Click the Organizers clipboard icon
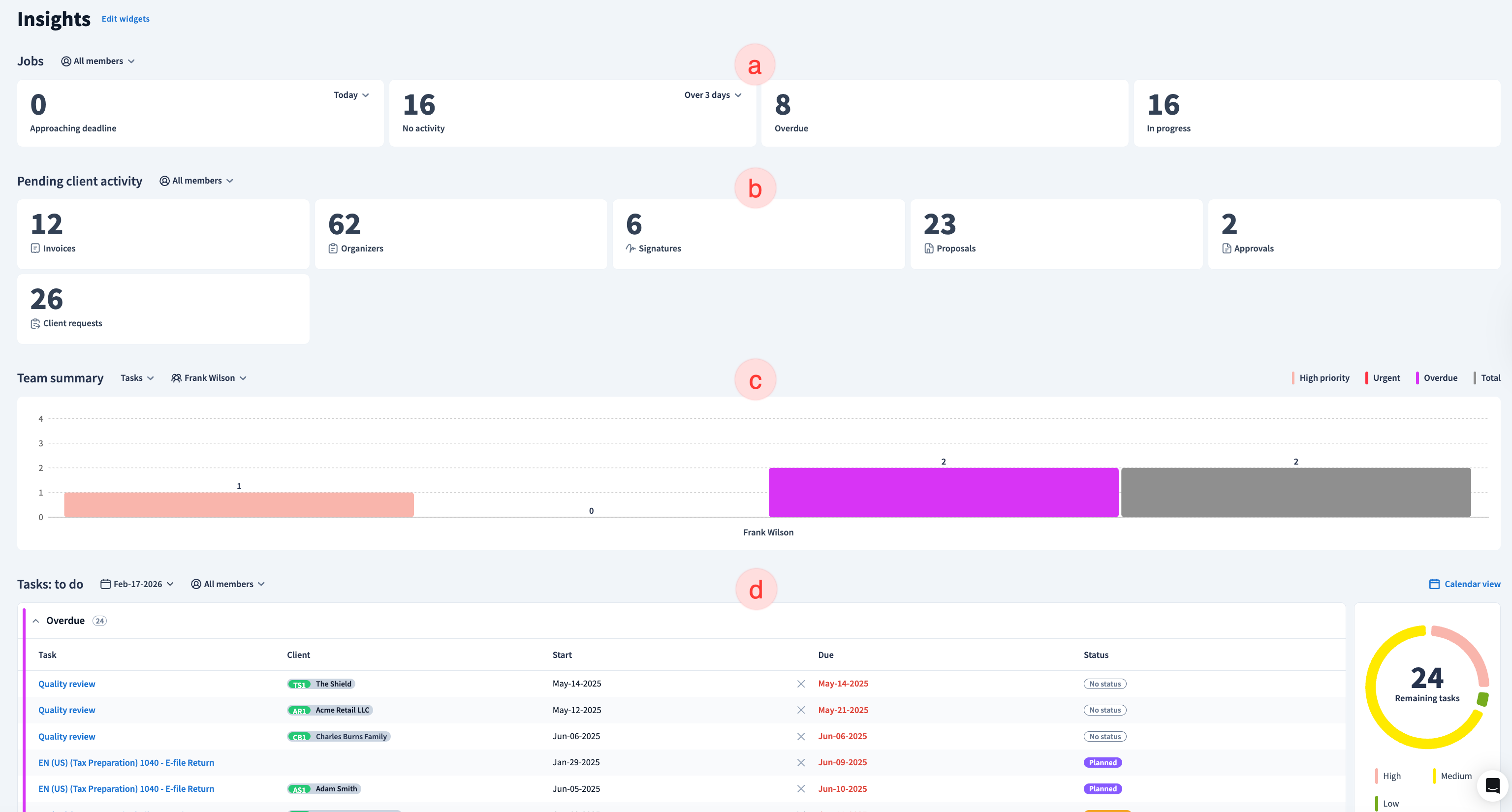Screen dimensions: 1512x812 point(333,248)
